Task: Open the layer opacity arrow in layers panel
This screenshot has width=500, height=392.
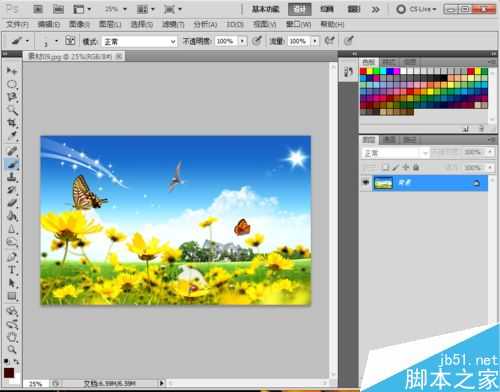Action: click(490, 152)
